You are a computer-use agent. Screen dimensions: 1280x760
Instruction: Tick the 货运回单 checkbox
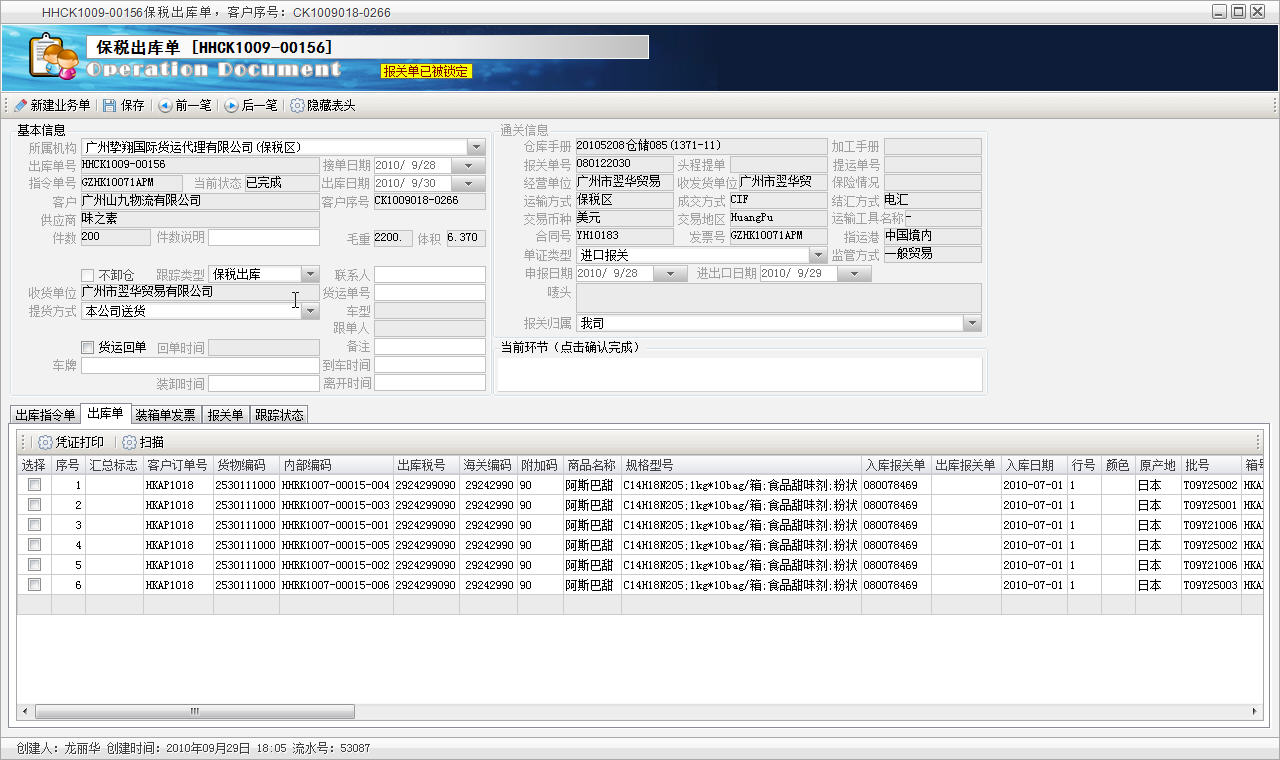(88, 348)
